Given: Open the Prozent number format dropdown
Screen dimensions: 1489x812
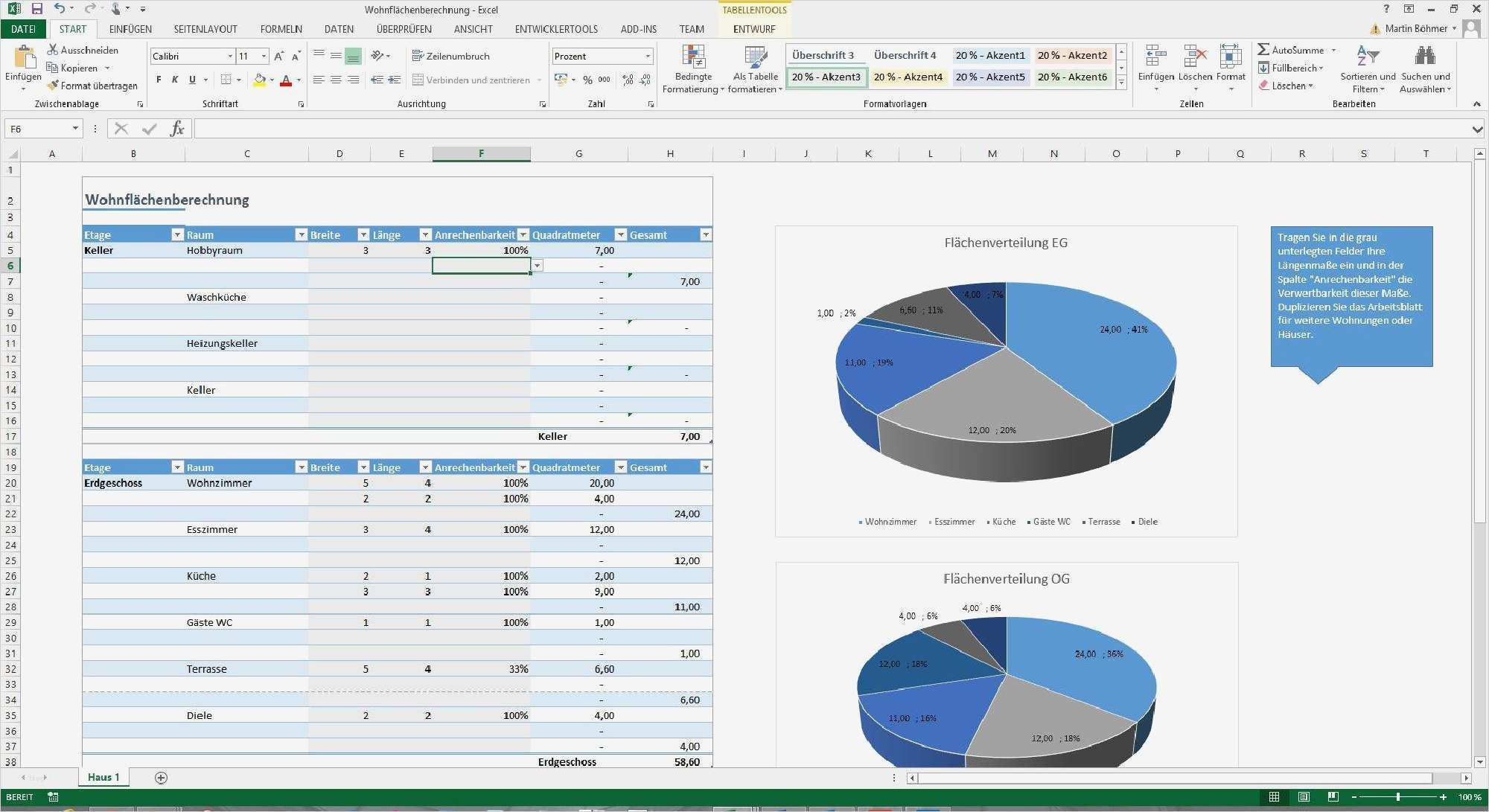Looking at the screenshot, I should 648,56.
